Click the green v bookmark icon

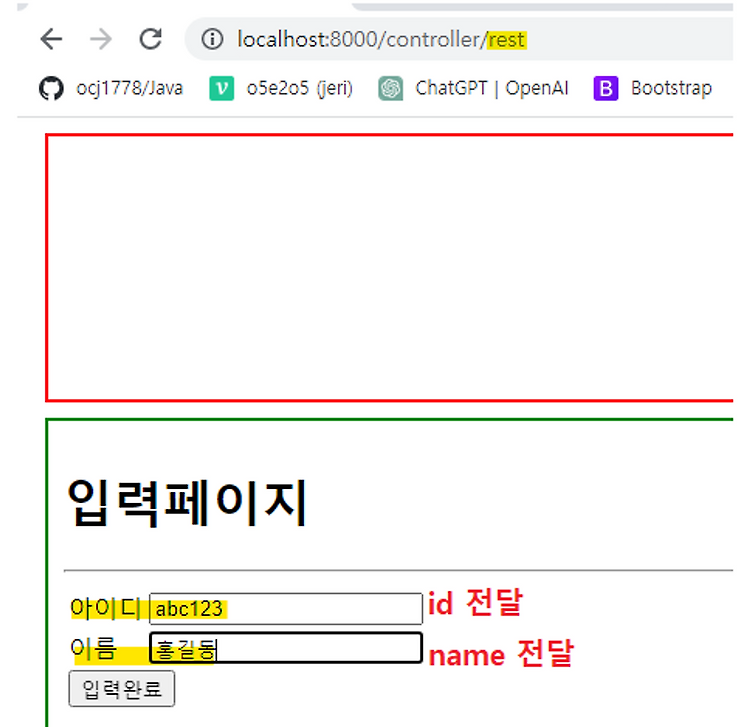[221, 88]
